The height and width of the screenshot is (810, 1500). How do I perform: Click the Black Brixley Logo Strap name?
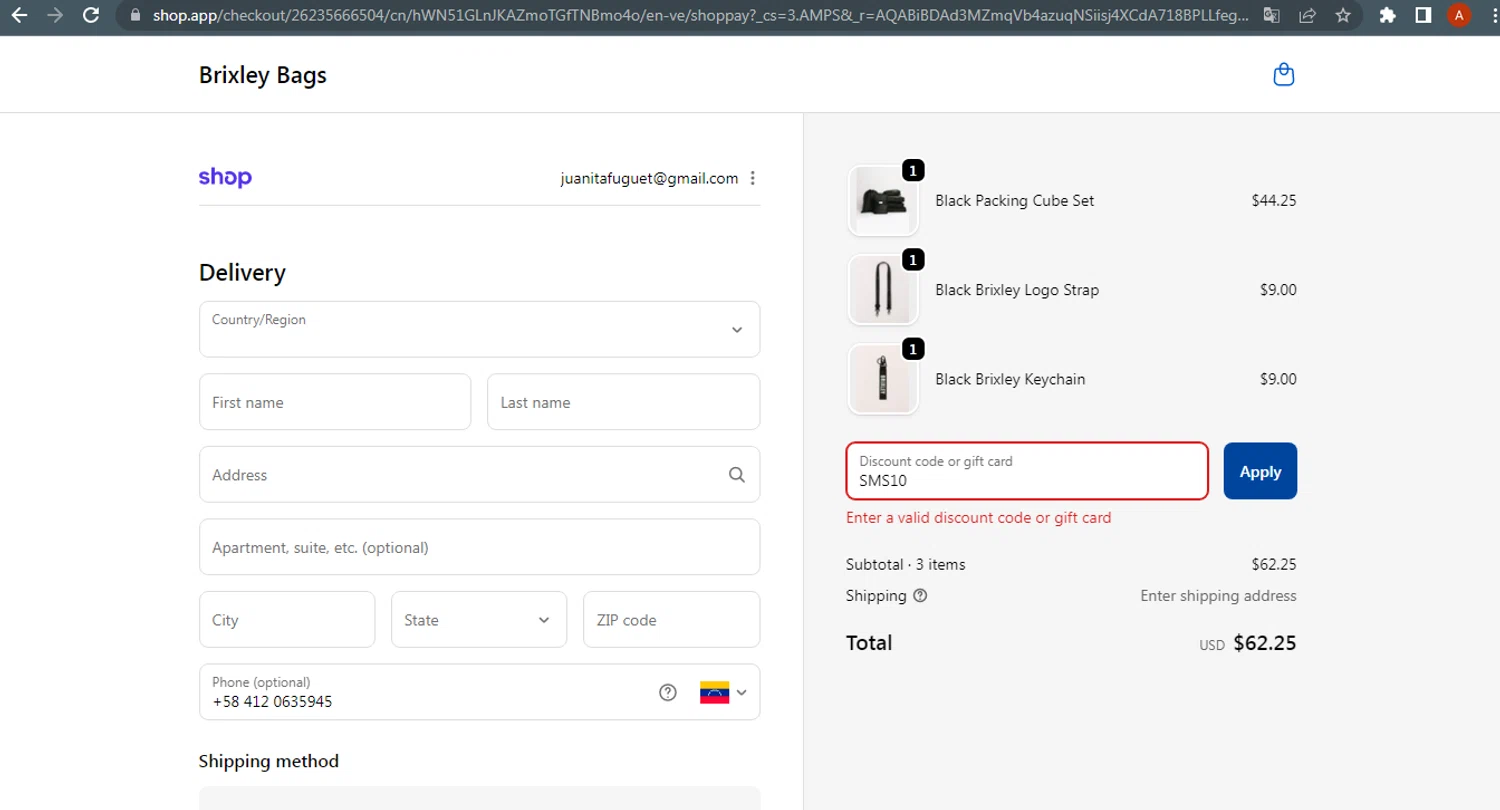click(x=1017, y=290)
